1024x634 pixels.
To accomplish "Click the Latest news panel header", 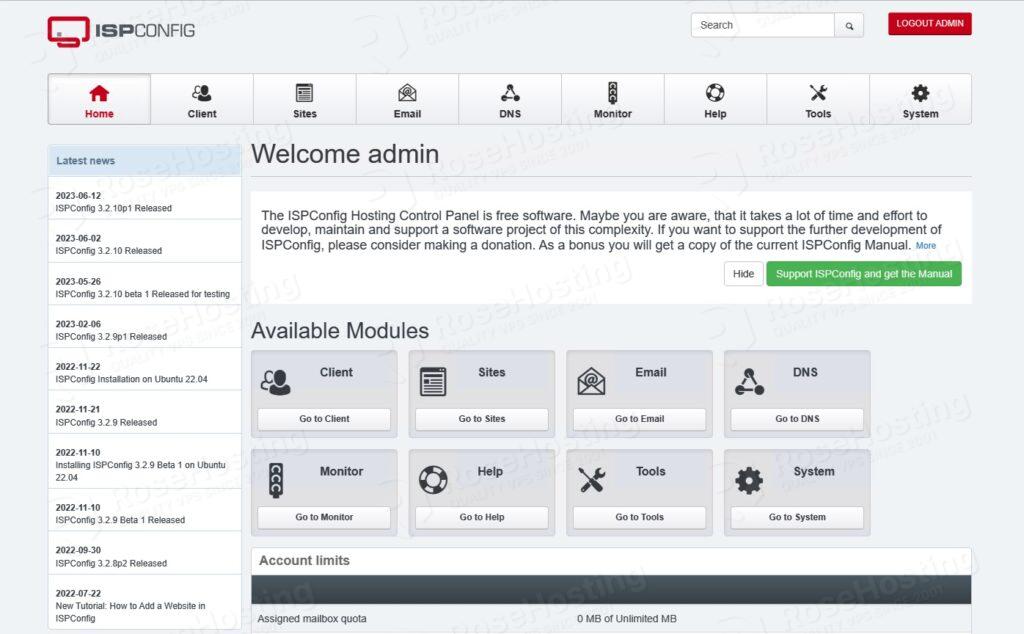I will click(144, 161).
